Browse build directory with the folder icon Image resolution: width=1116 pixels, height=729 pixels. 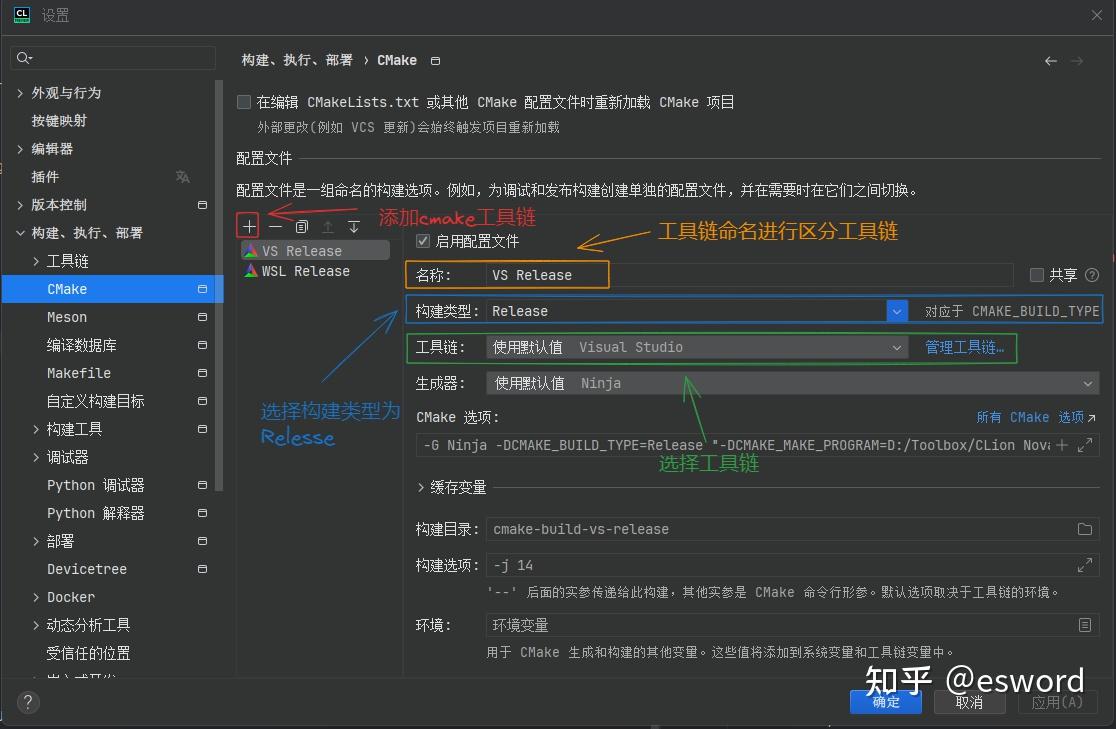point(1087,529)
